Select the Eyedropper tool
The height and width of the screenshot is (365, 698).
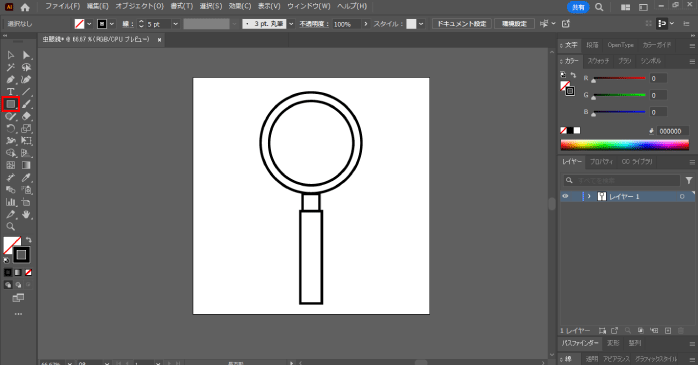pos(26,178)
